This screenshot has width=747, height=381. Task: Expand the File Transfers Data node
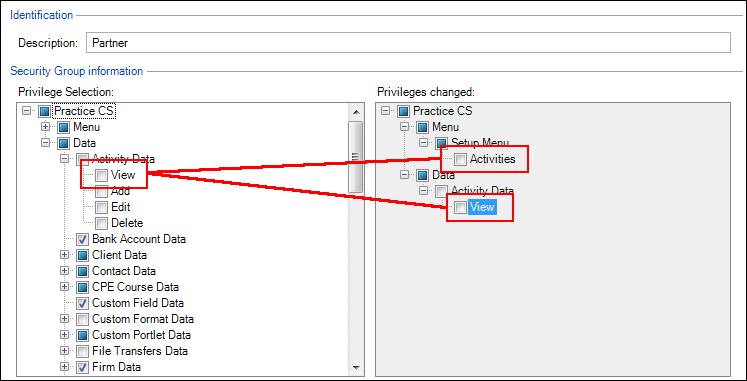coord(65,351)
